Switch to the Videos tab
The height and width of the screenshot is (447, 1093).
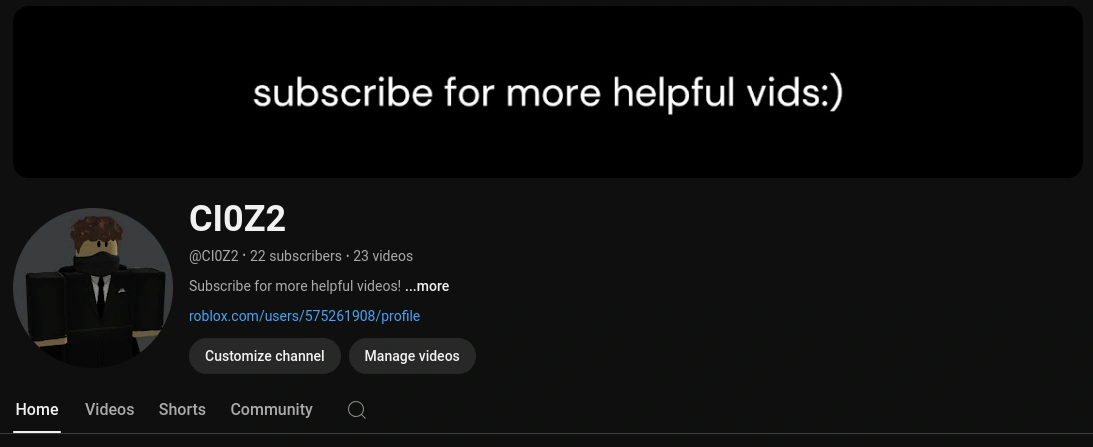(x=109, y=409)
